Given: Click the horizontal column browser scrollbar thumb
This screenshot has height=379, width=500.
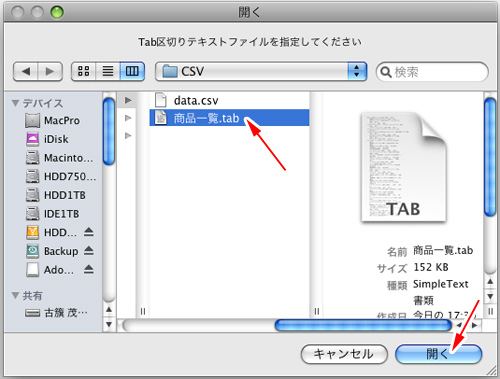Looking at the screenshot, I should pos(363,325).
